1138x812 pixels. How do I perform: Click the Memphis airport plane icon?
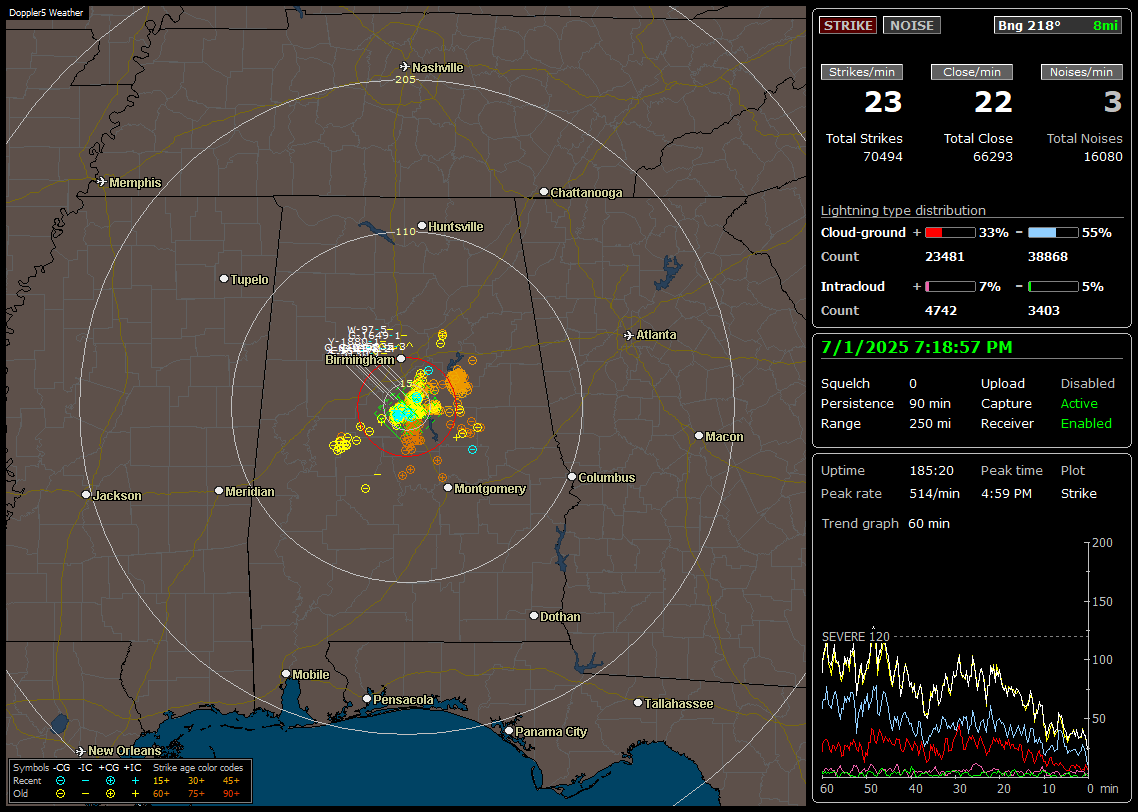coord(102,181)
